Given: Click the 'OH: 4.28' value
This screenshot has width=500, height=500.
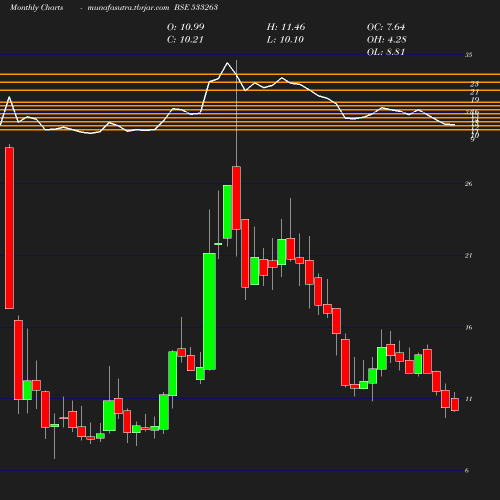Looking at the screenshot, I should click(386, 40).
